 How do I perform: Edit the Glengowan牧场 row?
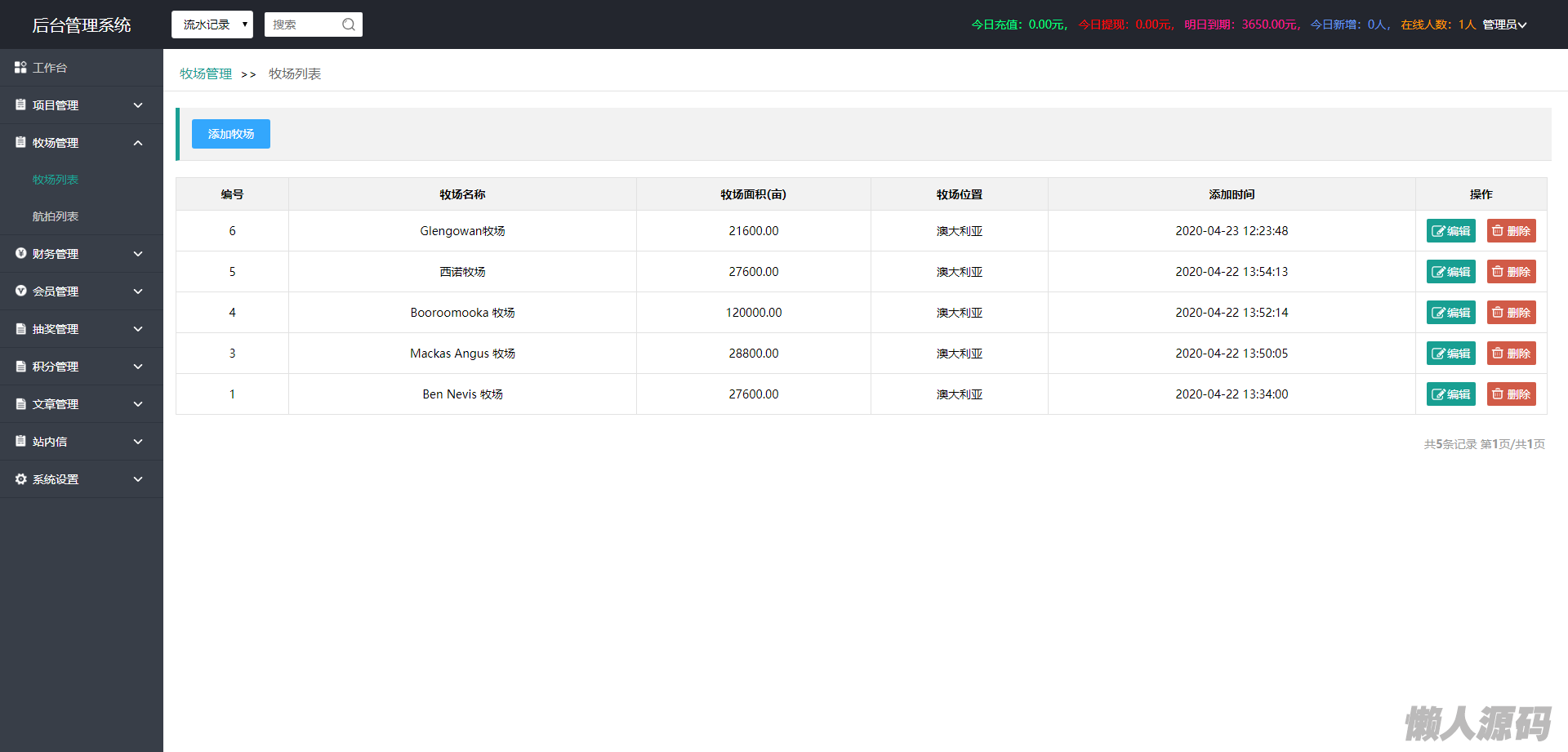[1450, 231]
